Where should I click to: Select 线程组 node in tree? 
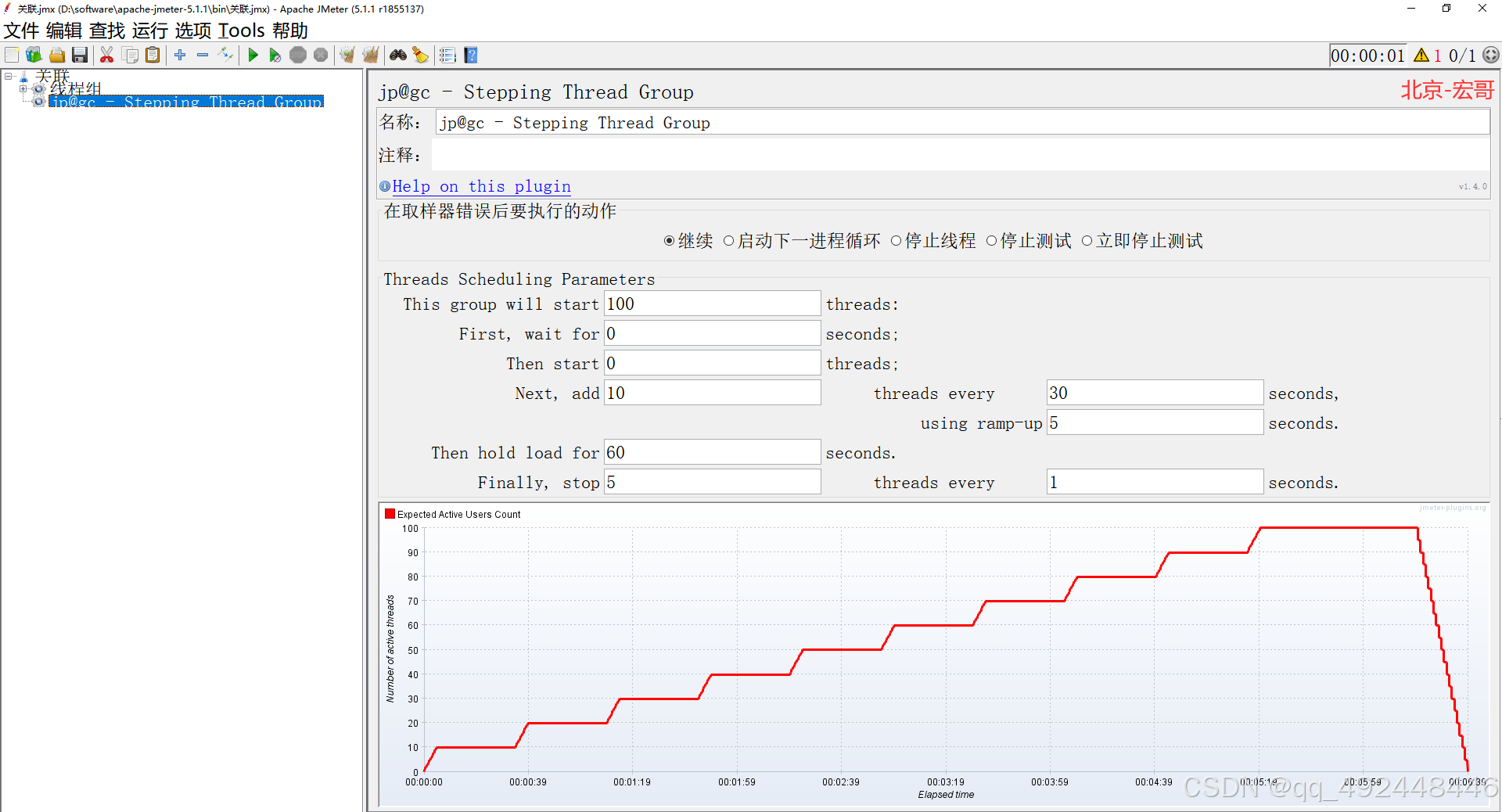tap(76, 88)
